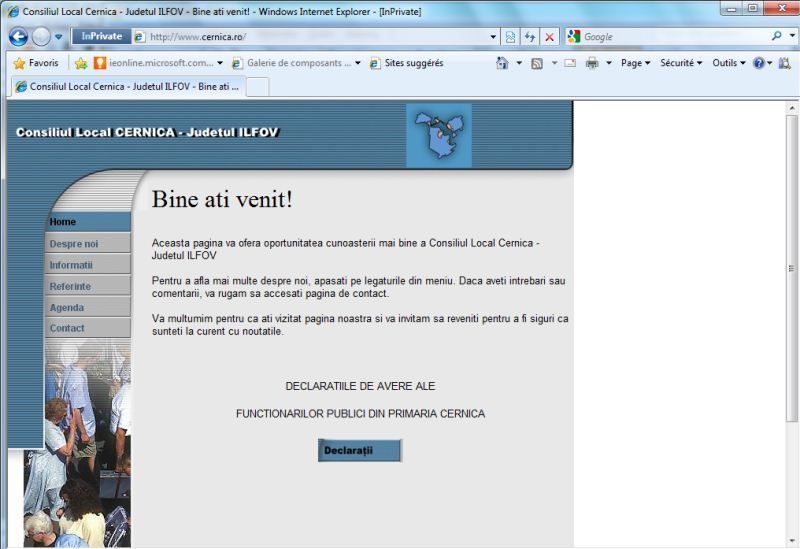This screenshot has height=549, width=800.
Task: Open the Page dropdown menu
Action: 635,63
